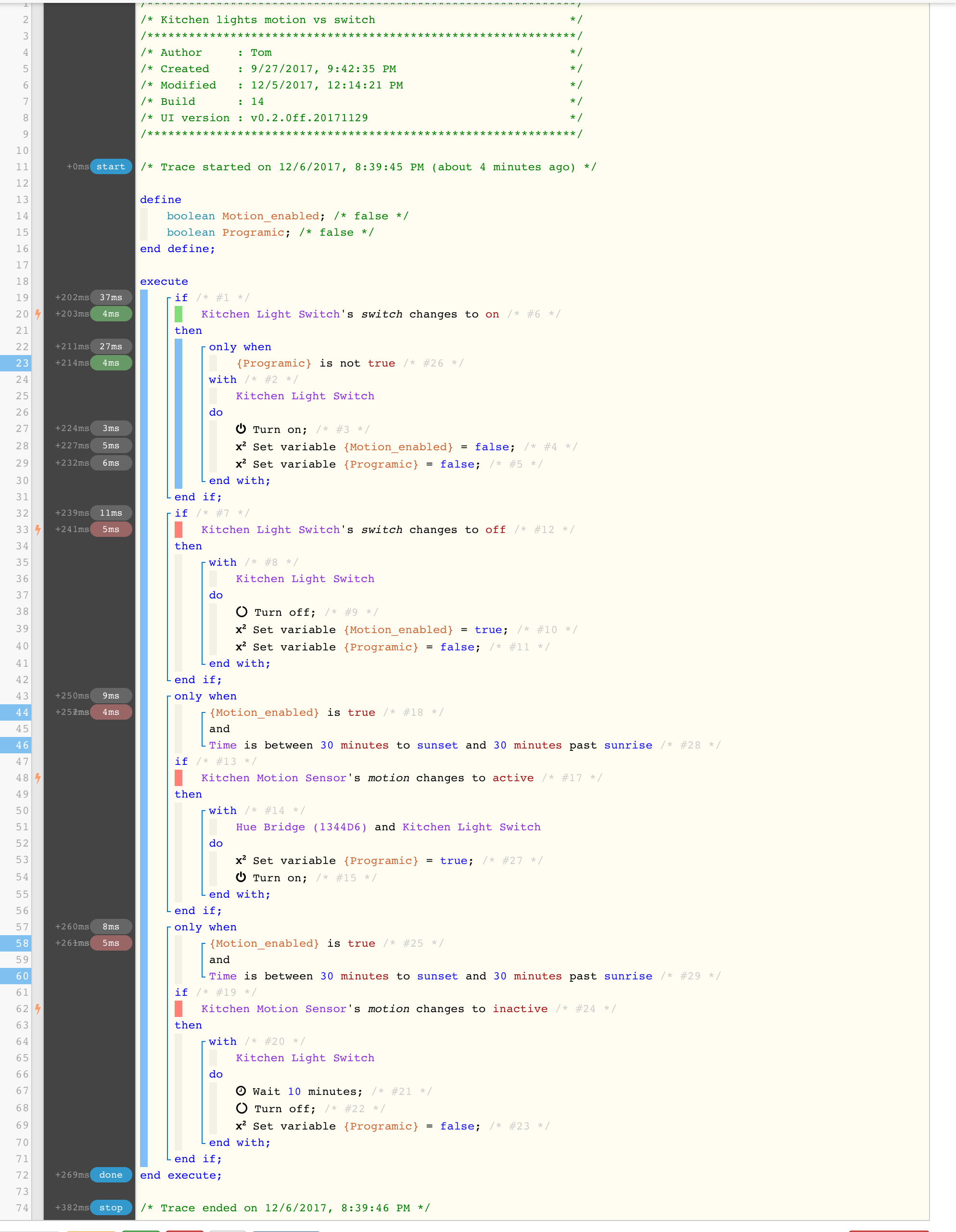Click the green condition indicator for switch changes to on

click(178, 314)
